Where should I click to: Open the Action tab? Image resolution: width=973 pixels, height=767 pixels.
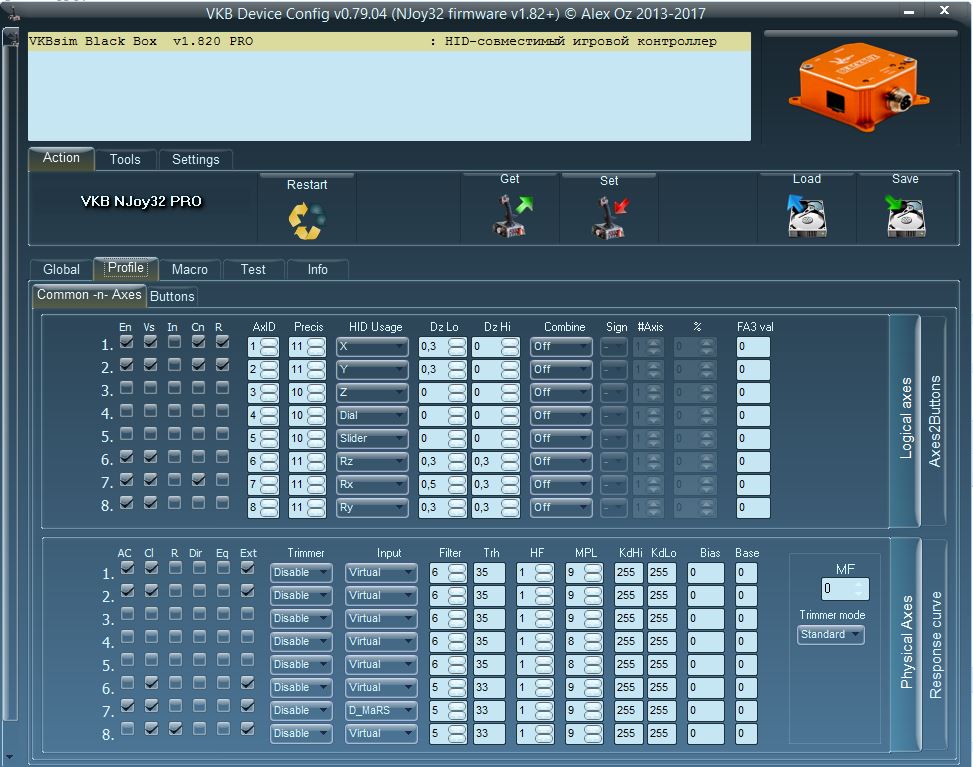[x=61, y=158]
